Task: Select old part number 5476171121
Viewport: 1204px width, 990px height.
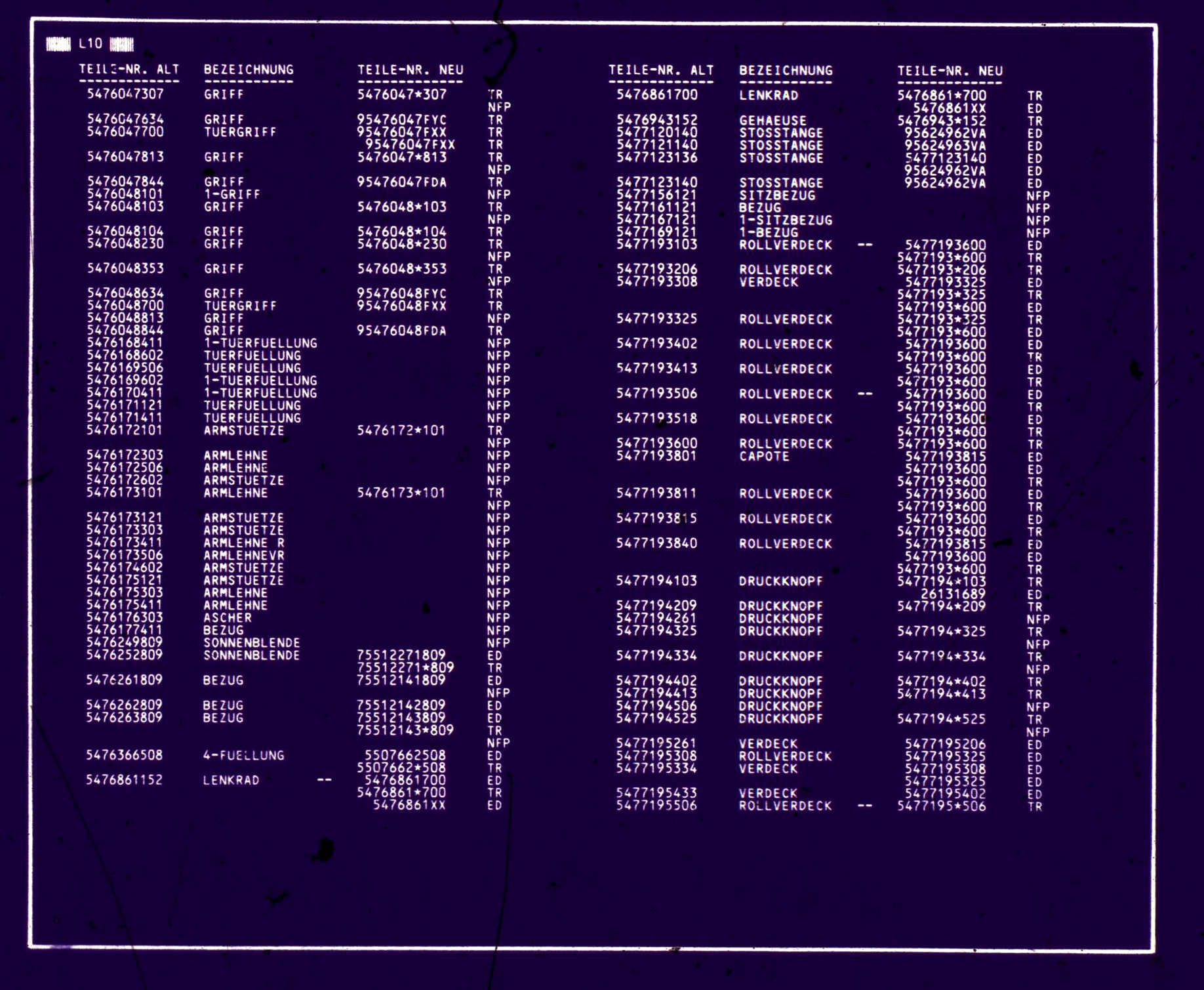Action: coord(125,405)
